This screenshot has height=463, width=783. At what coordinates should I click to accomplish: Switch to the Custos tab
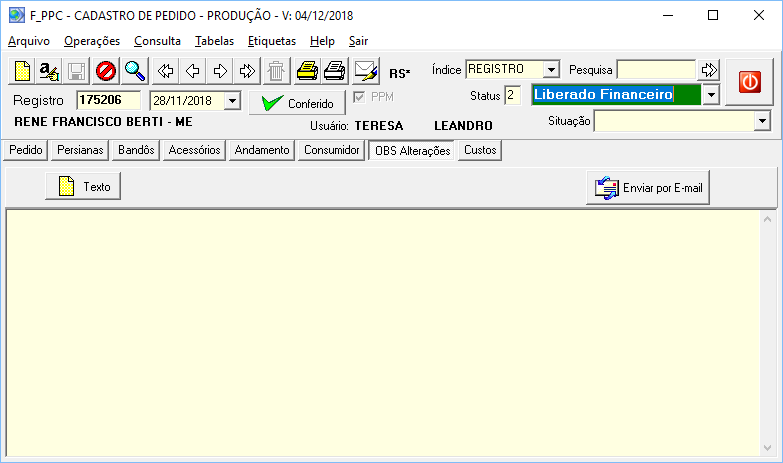(x=480, y=150)
